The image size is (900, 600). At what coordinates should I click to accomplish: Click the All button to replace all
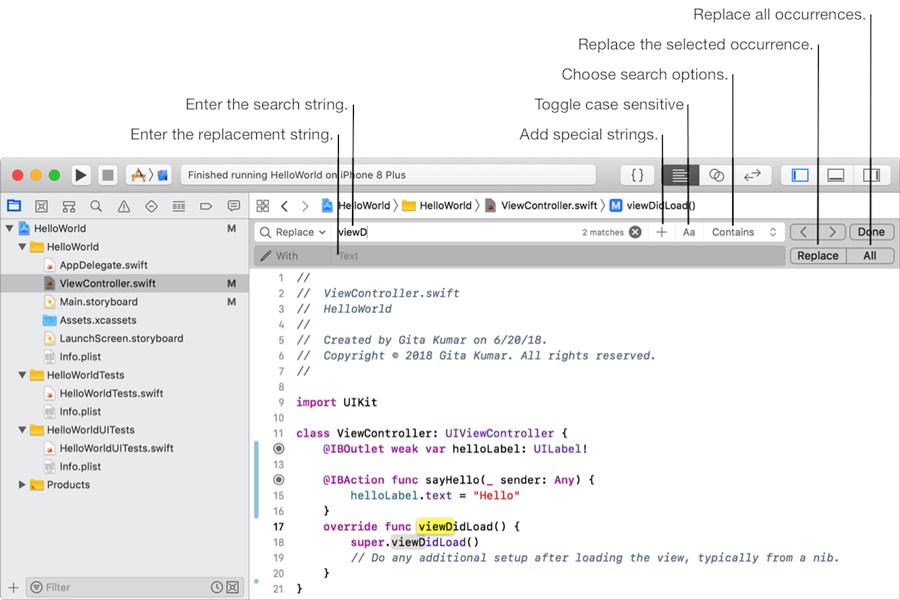[x=870, y=256]
